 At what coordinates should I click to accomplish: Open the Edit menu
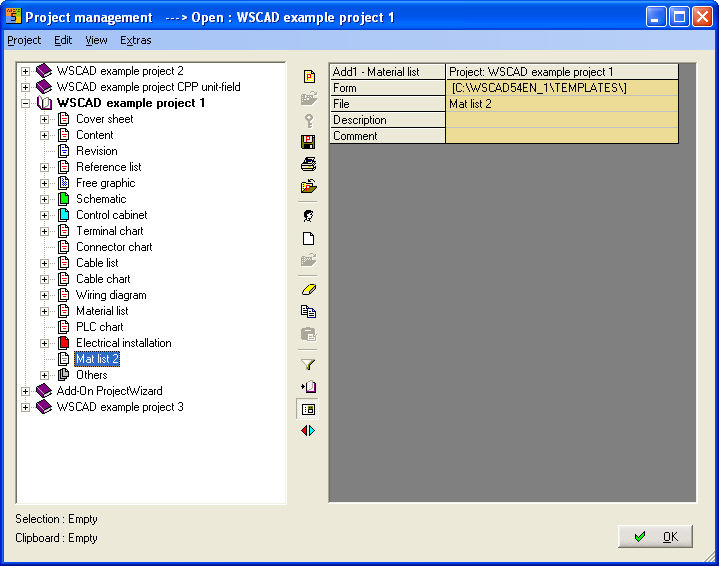pyautogui.click(x=63, y=40)
